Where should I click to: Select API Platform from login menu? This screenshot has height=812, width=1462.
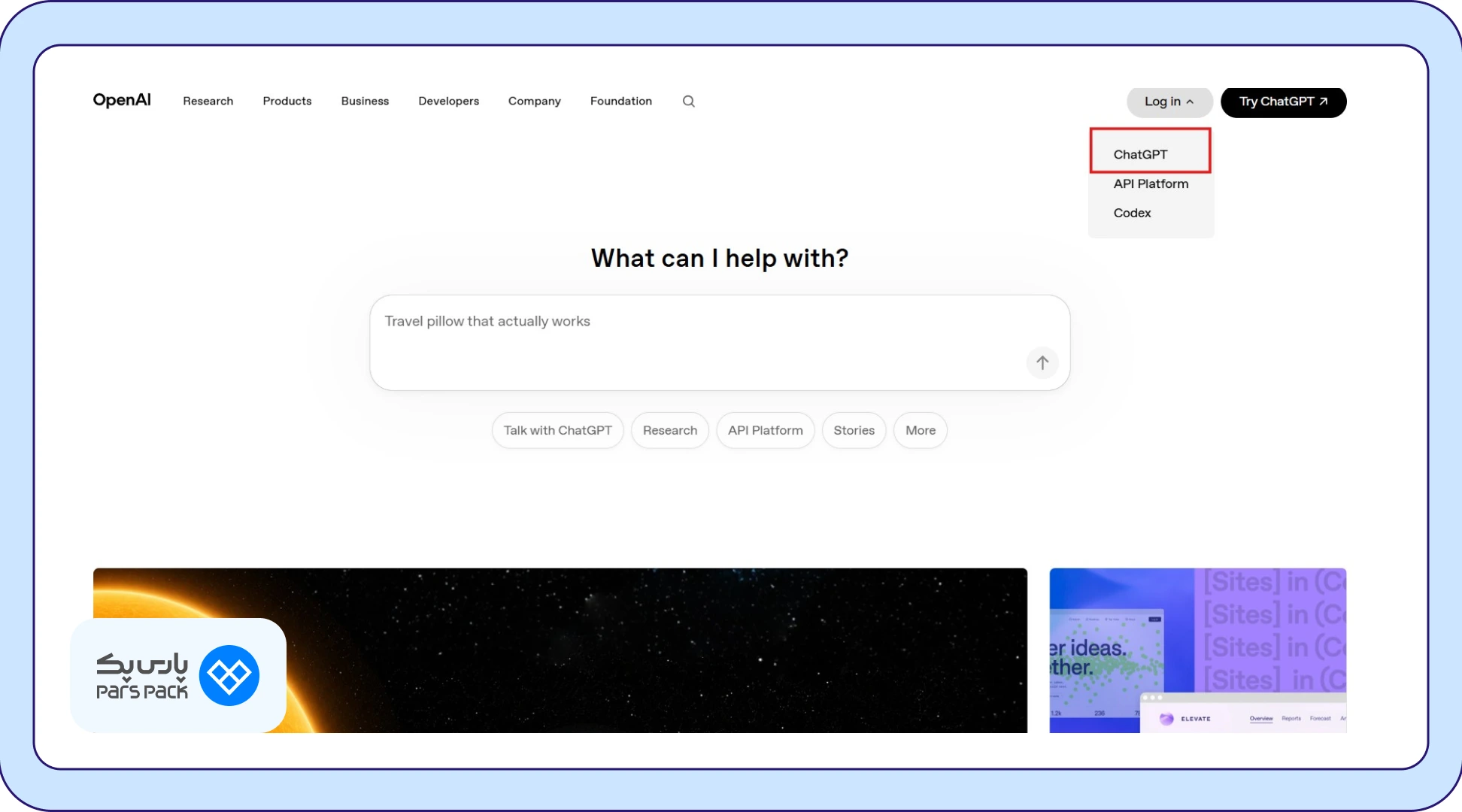1151,183
